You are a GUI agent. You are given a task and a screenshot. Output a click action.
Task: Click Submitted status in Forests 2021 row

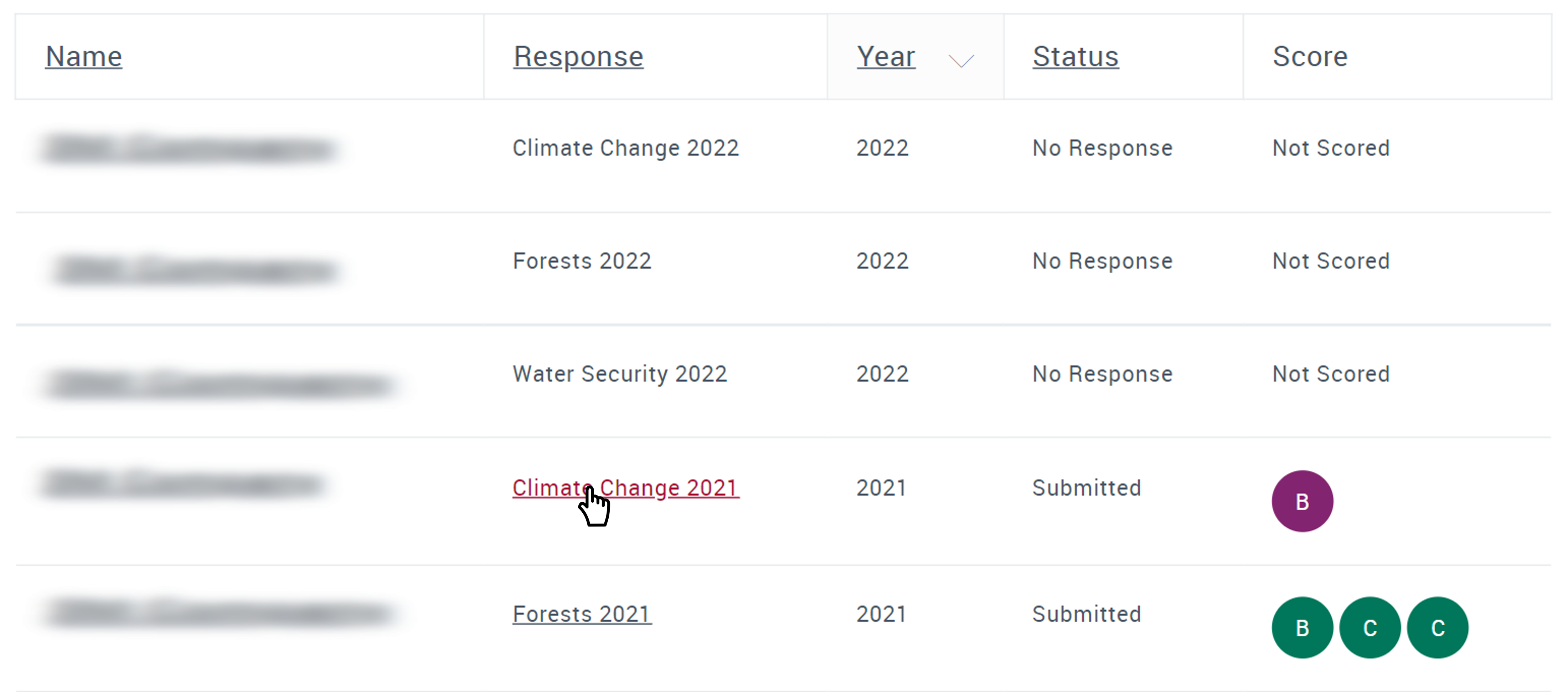(x=1087, y=614)
